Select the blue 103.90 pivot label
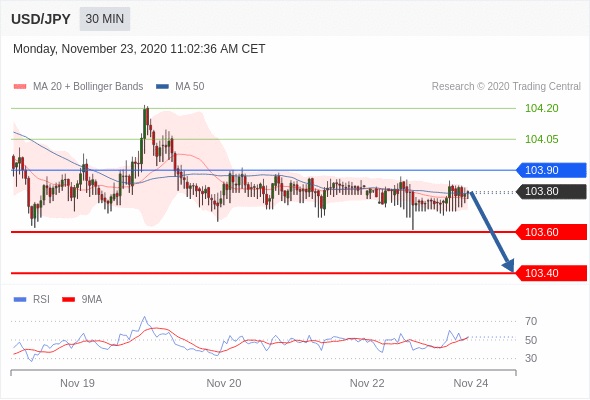Image resolution: width=590 pixels, height=400 pixels. coord(550,170)
